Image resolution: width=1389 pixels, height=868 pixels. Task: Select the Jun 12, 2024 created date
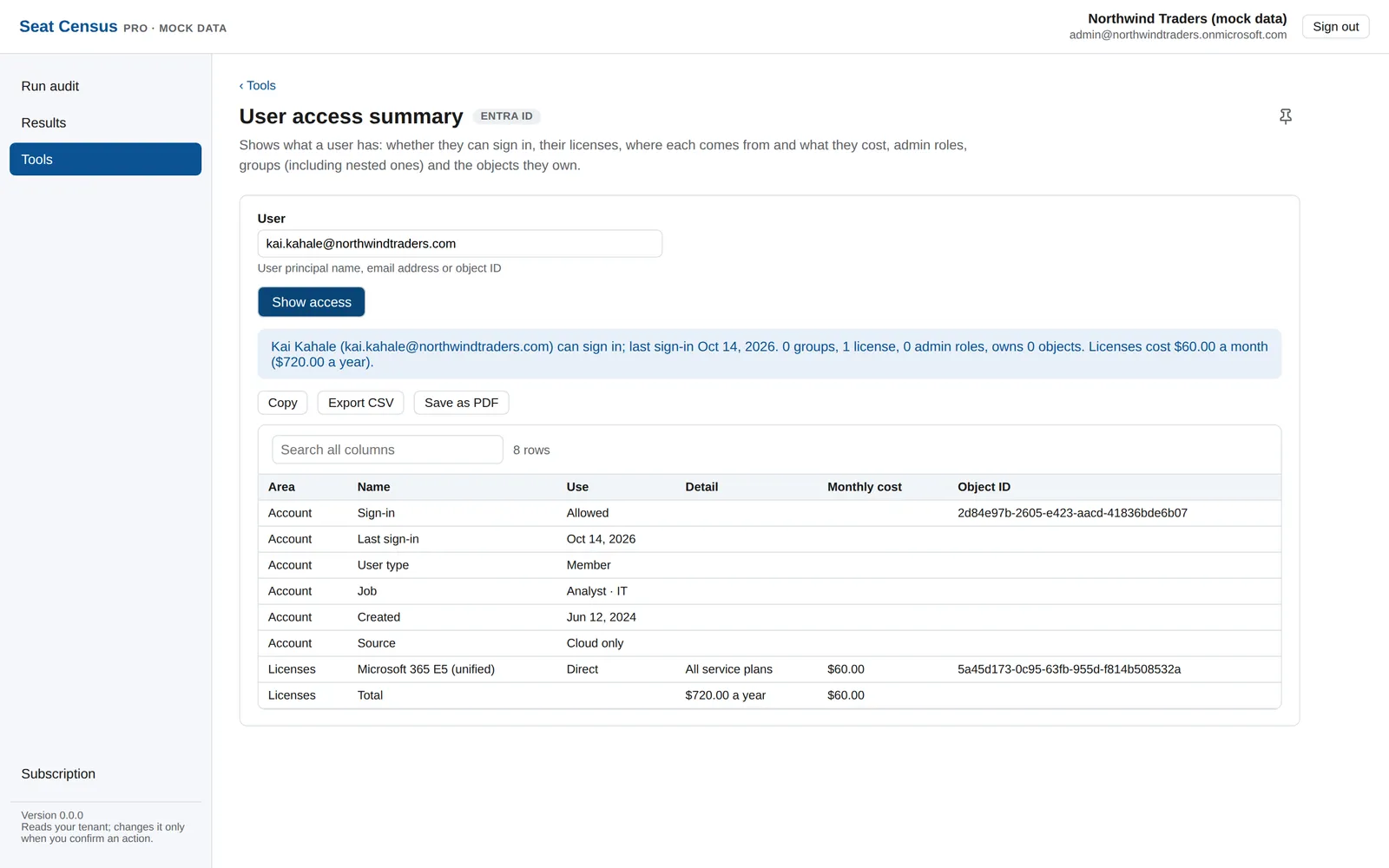pyautogui.click(x=601, y=617)
